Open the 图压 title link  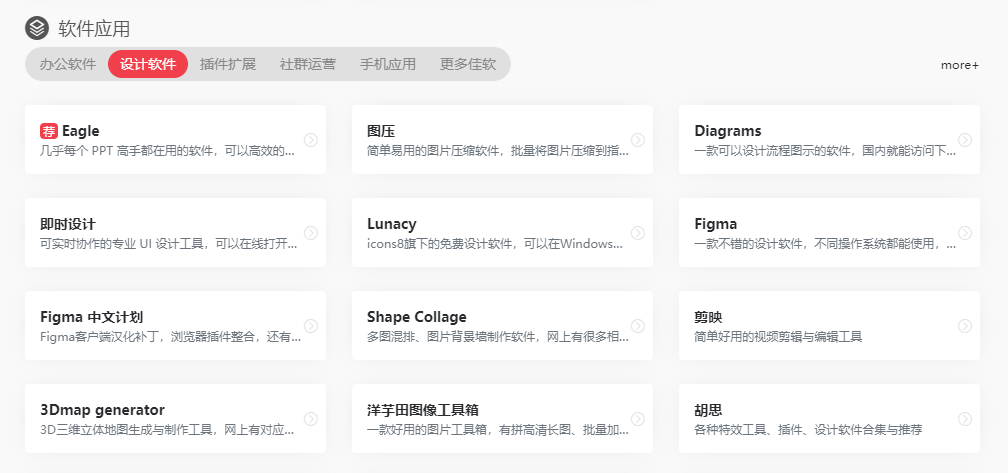point(381,131)
